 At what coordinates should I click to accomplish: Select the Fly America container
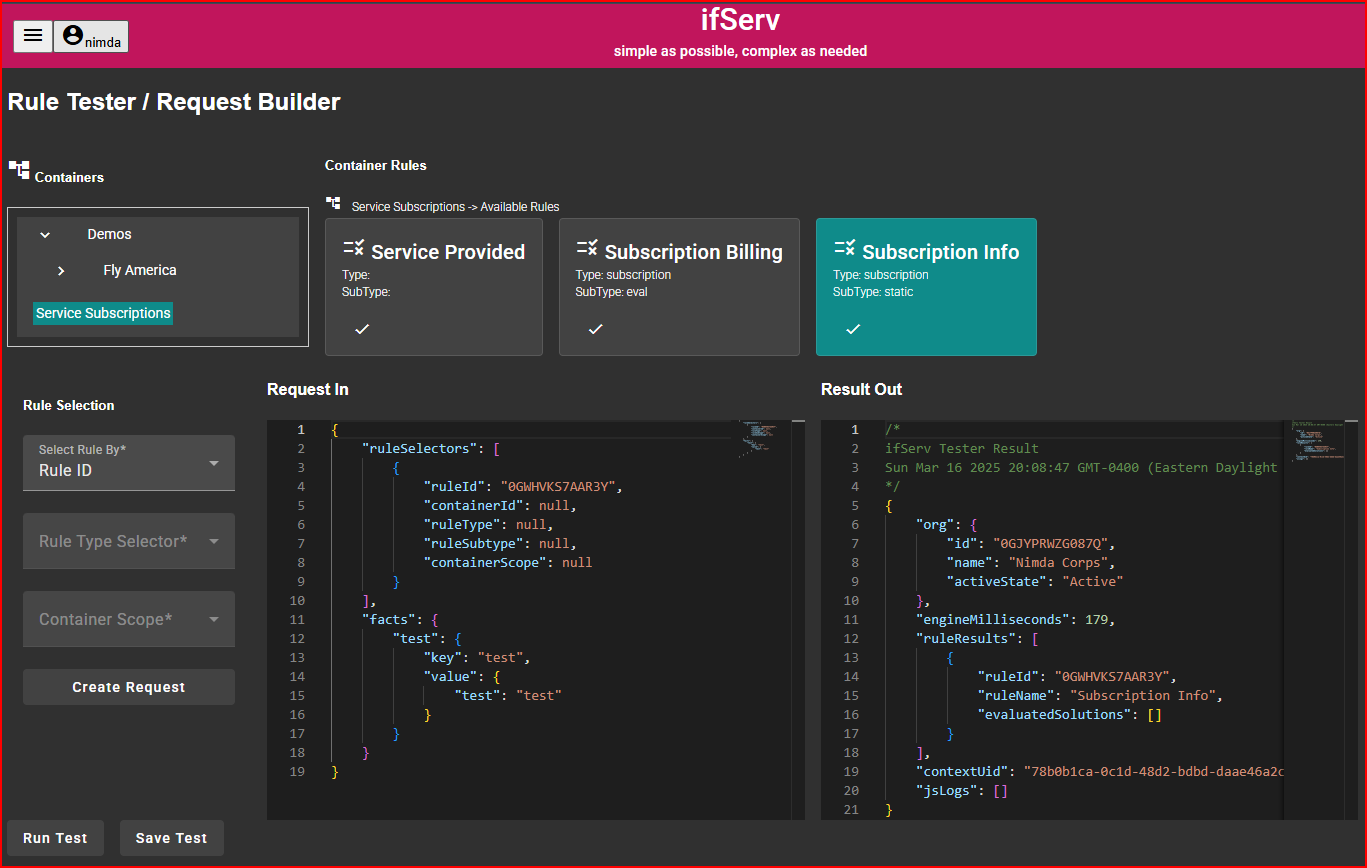140,270
